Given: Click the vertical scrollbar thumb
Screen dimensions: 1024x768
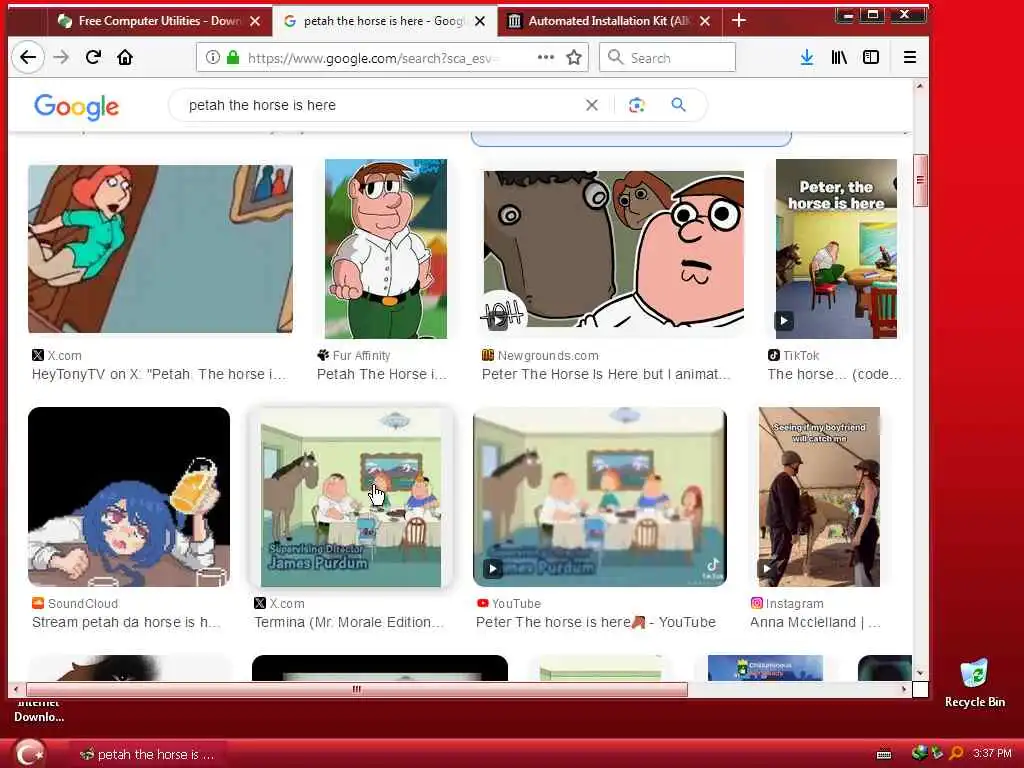Looking at the screenshot, I should coord(920,181).
